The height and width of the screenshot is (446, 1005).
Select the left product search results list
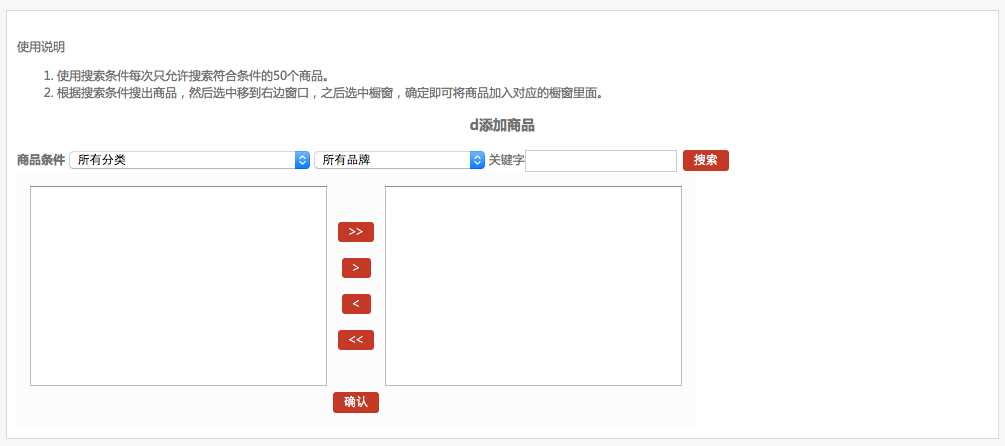point(178,286)
